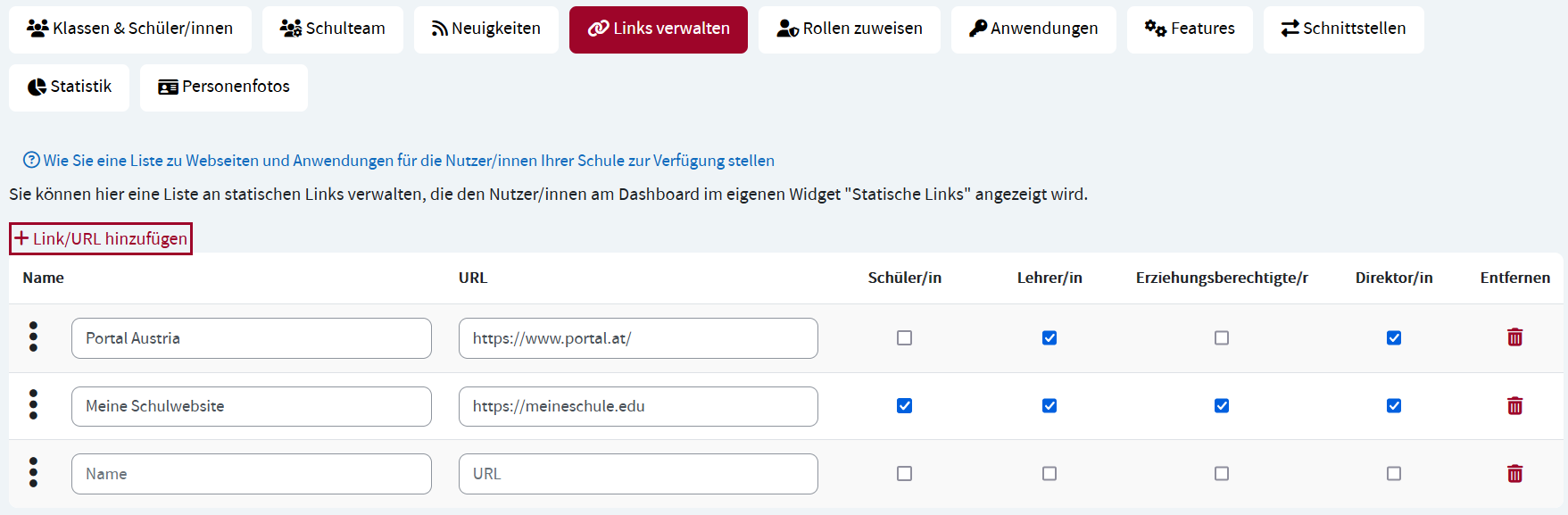Open the Personenfotos tab
Viewport: 1568px width, 515px height.
224,87
